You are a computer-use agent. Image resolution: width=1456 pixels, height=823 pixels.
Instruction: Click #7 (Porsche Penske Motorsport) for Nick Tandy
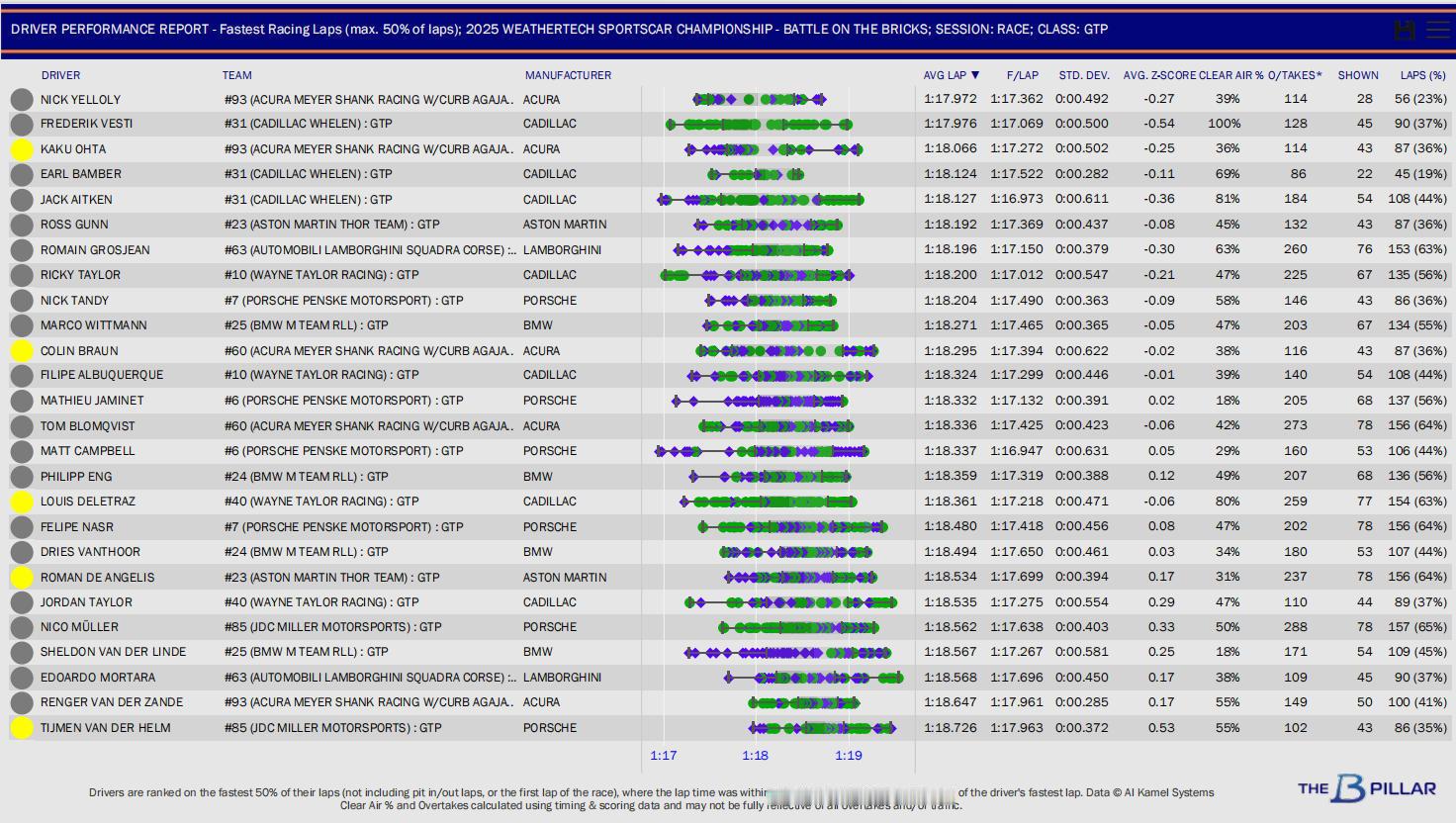click(344, 301)
